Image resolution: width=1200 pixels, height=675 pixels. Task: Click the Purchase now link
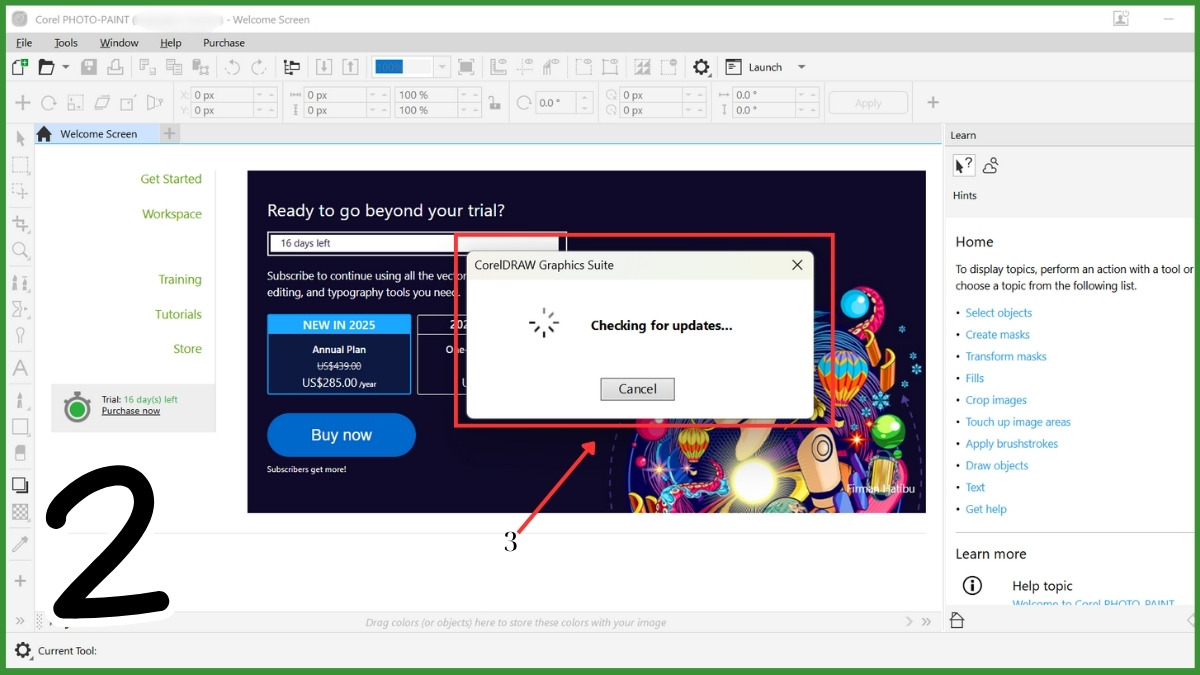click(x=131, y=411)
